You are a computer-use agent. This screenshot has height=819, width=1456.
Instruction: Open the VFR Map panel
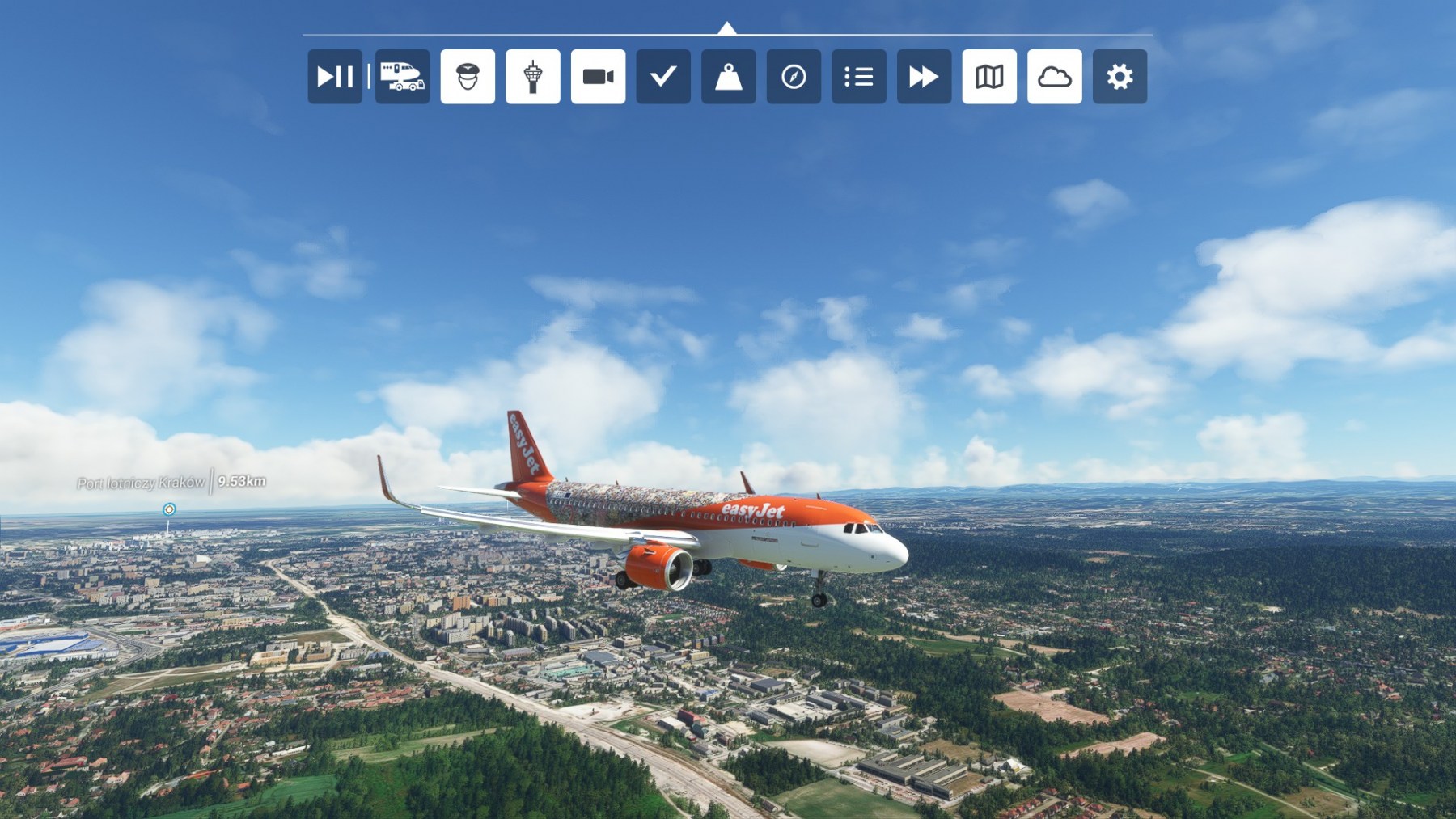989,77
